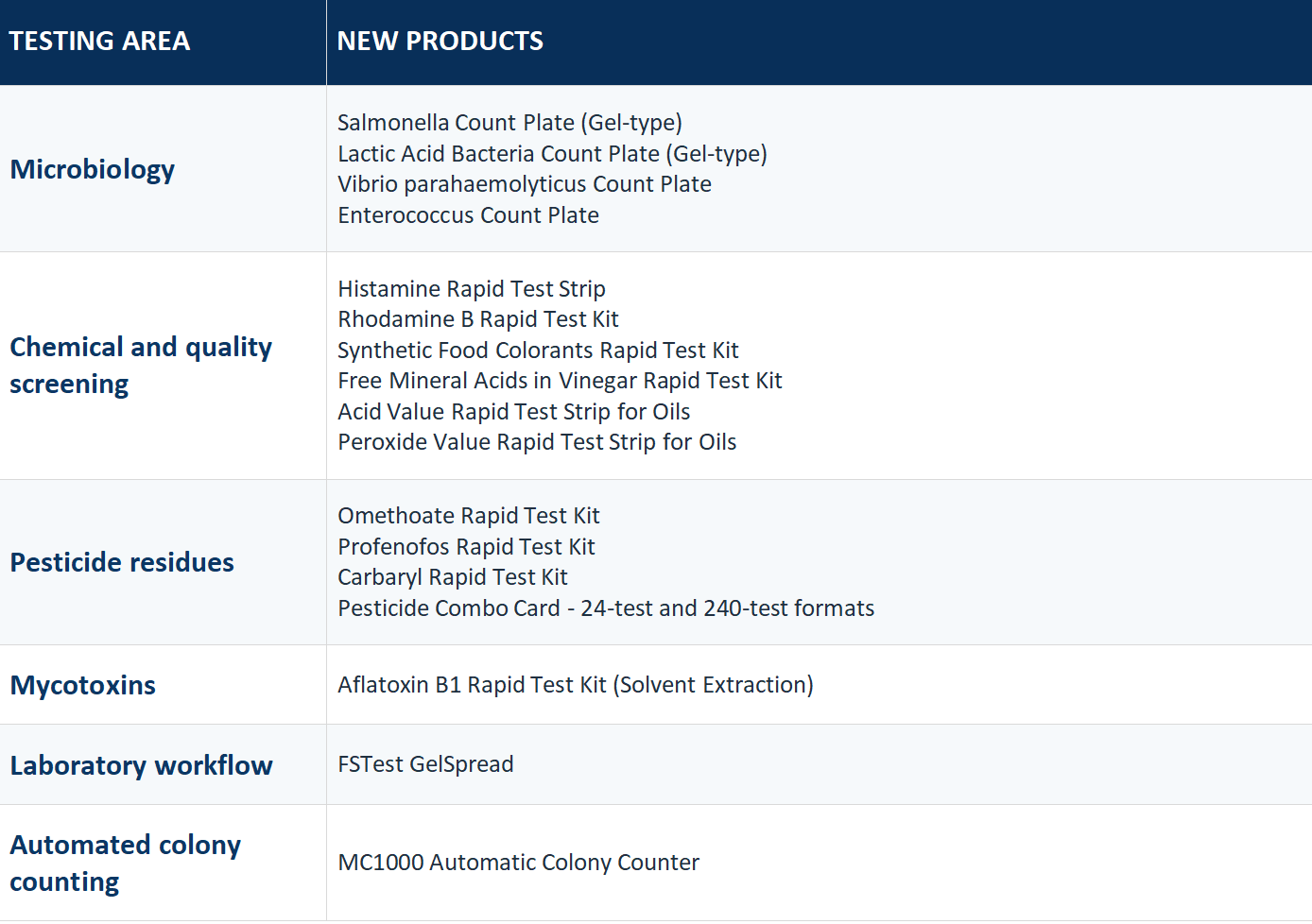Select Vibrio parahaemolyticus Count Plate text
Image resolution: width=1312 pixels, height=924 pixels.
(525, 184)
